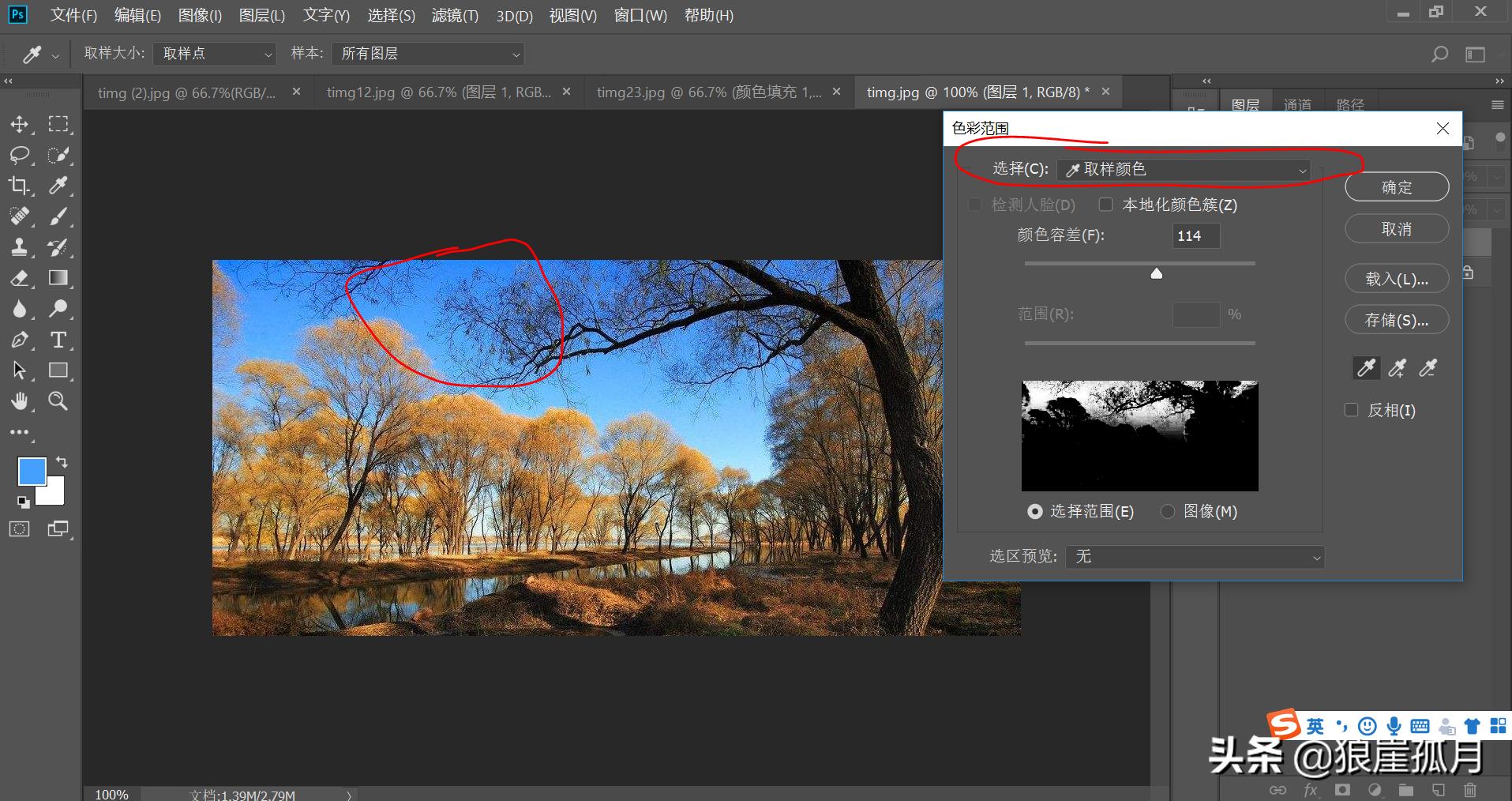
Task: Switch to the timg23.jpg document tab
Action: (x=695, y=92)
